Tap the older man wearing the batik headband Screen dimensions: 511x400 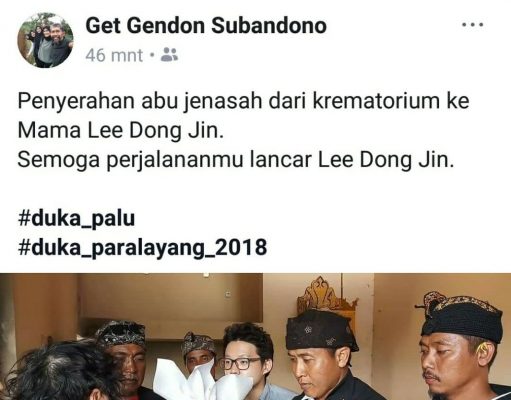[x=123, y=357]
